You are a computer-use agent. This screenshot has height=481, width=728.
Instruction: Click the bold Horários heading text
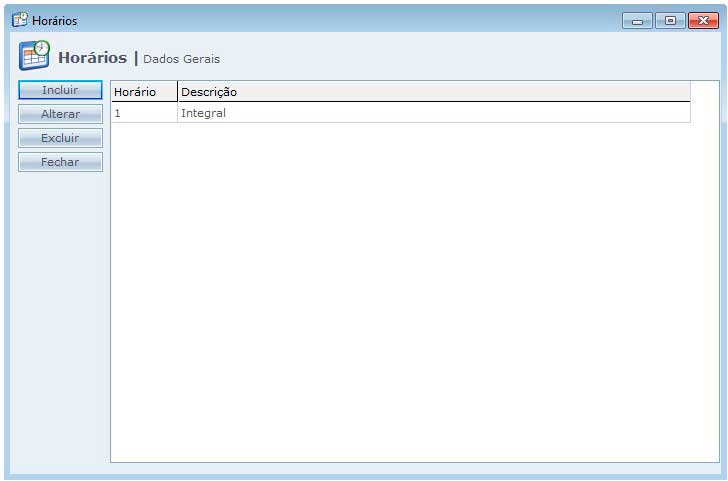[92, 58]
